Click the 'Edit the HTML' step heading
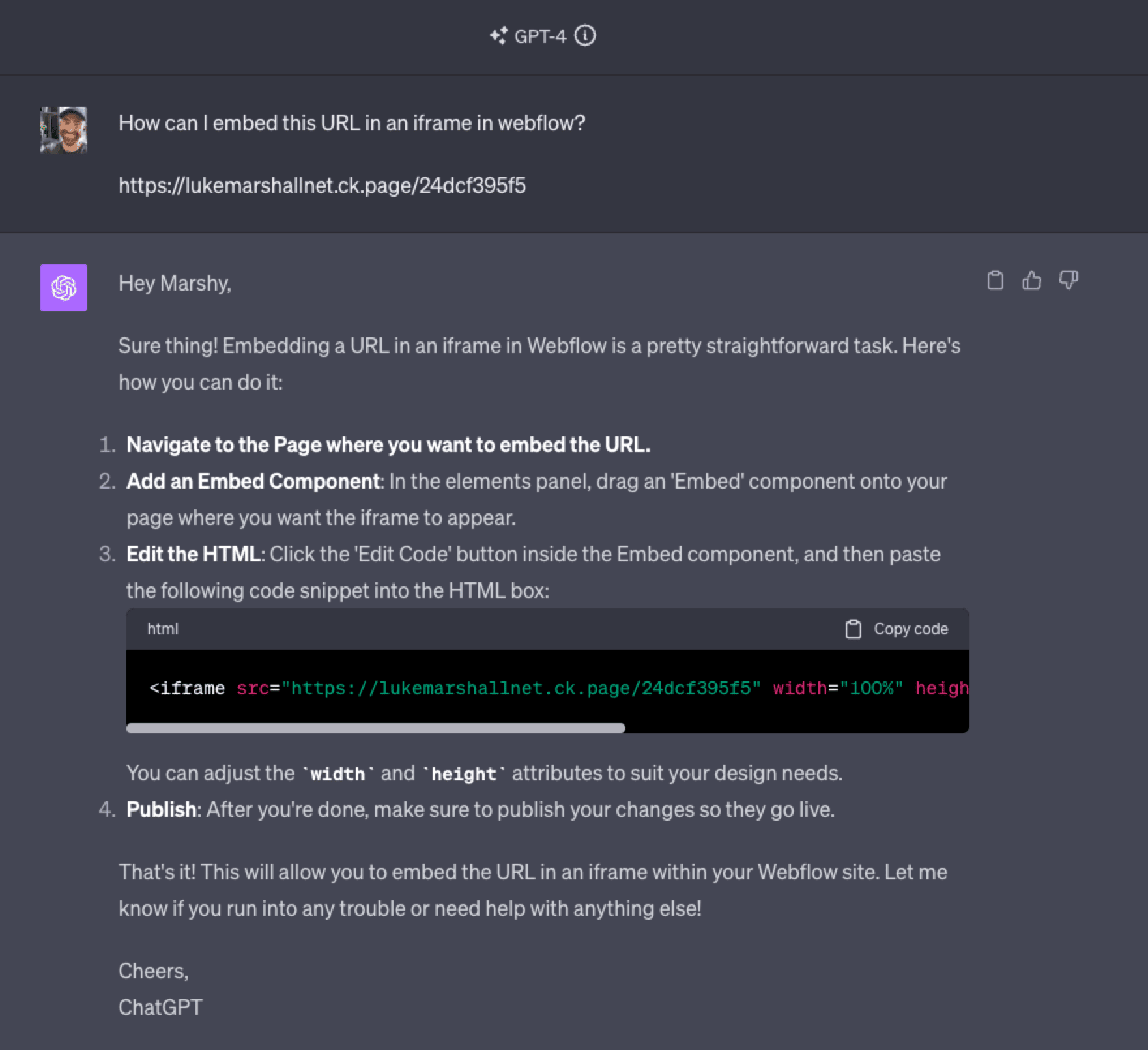 [x=194, y=554]
